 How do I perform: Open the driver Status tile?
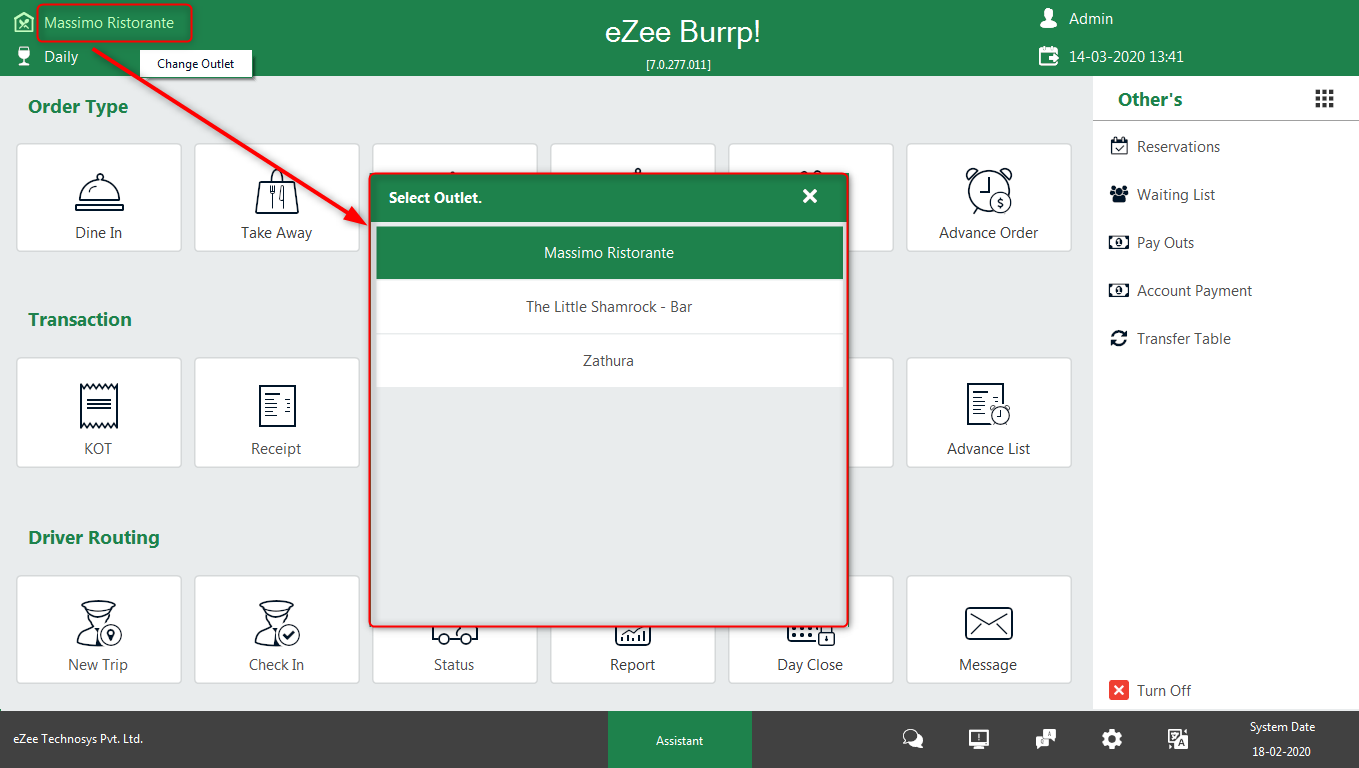tap(454, 656)
